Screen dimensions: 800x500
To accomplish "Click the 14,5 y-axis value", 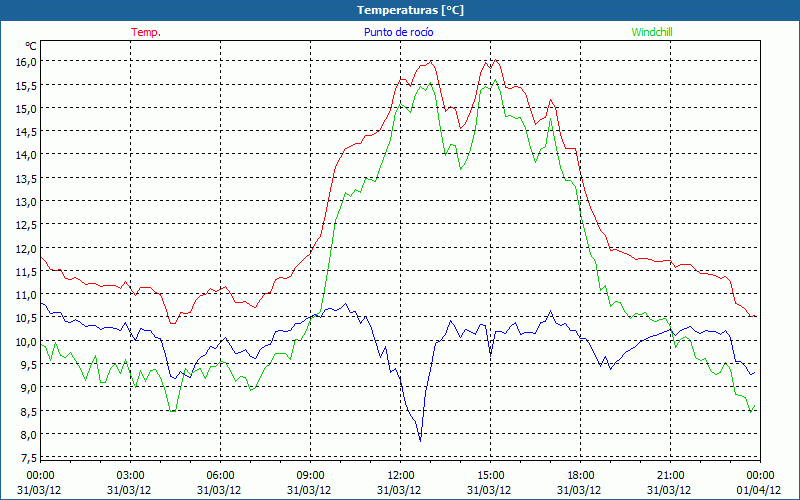I will [x=27, y=131].
